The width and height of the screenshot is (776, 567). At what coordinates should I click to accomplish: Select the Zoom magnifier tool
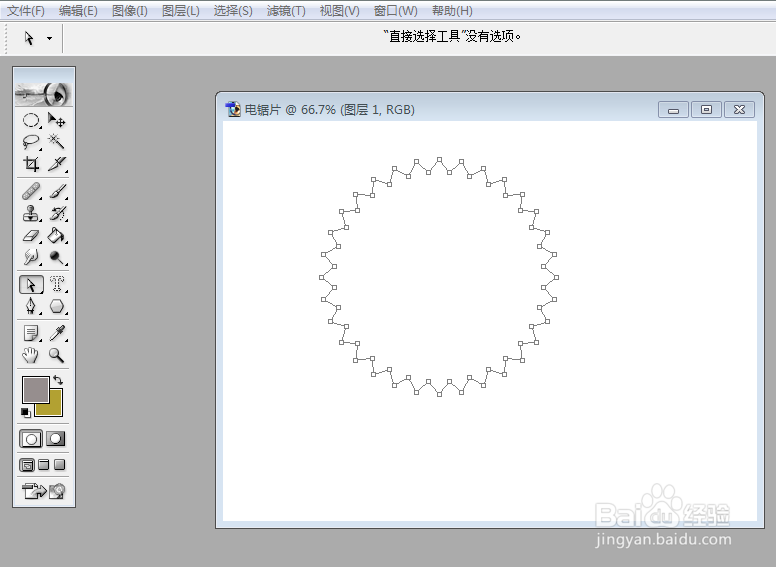point(56,355)
